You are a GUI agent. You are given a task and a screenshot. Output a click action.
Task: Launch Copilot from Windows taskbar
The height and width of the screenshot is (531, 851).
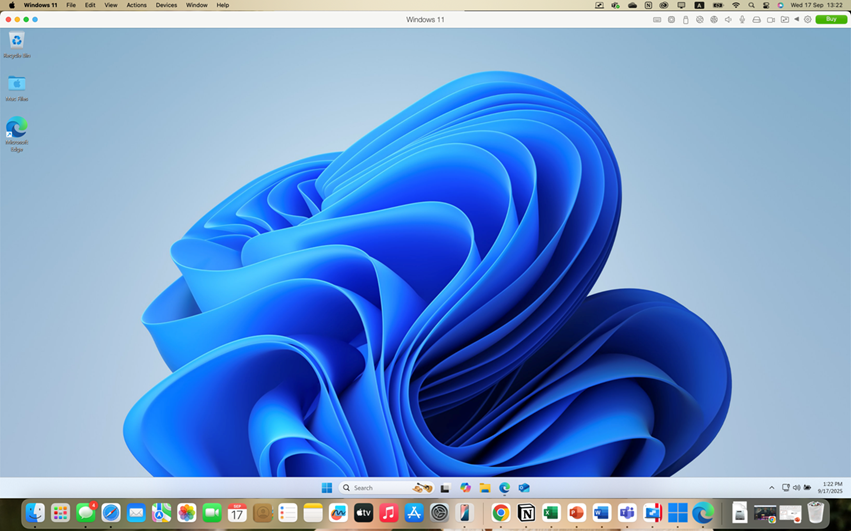(x=465, y=488)
